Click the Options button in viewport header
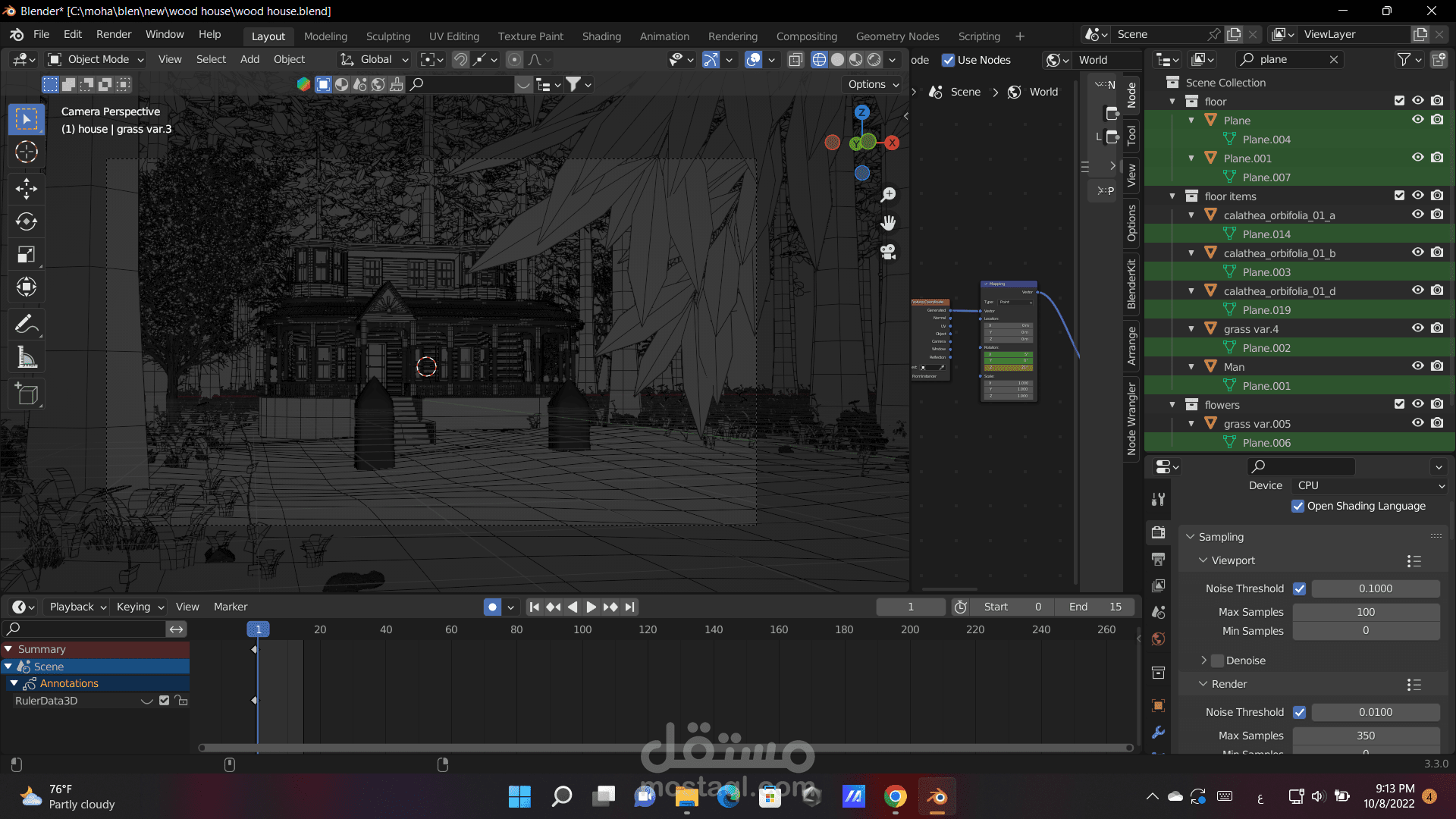1456x819 pixels. (x=874, y=84)
